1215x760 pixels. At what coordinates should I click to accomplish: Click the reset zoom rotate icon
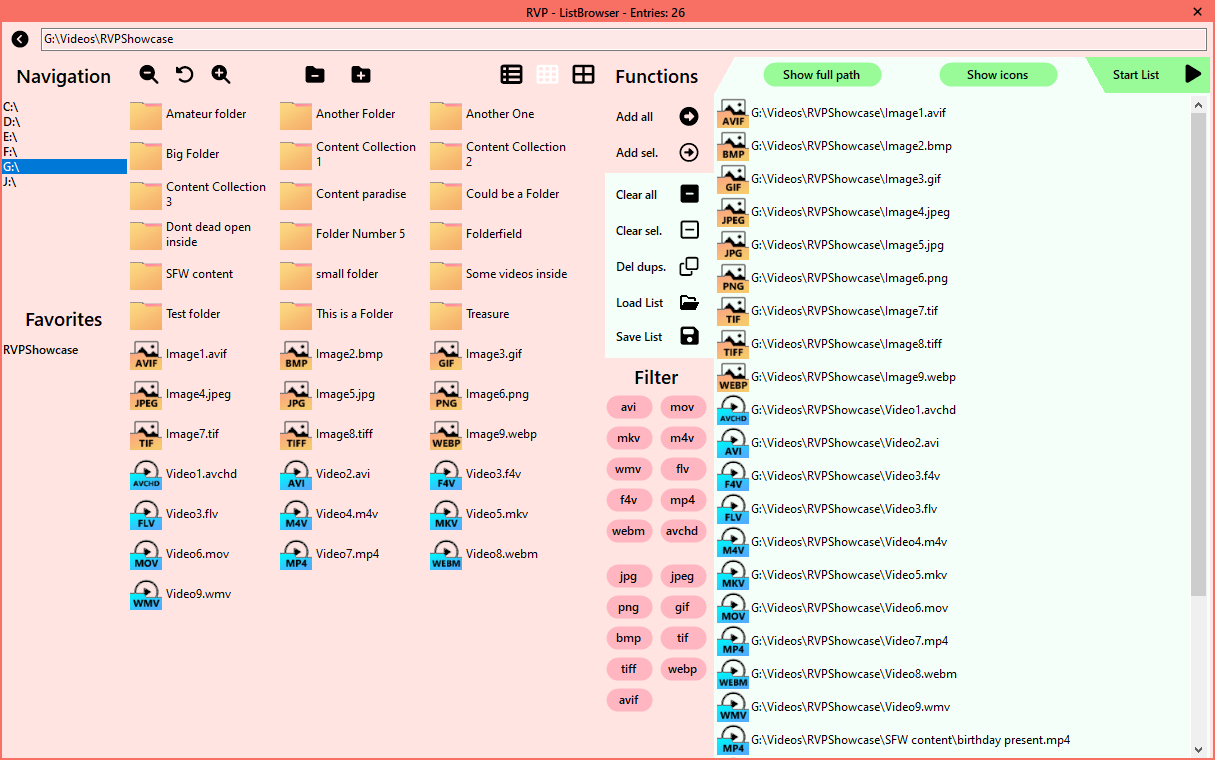pos(185,74)
